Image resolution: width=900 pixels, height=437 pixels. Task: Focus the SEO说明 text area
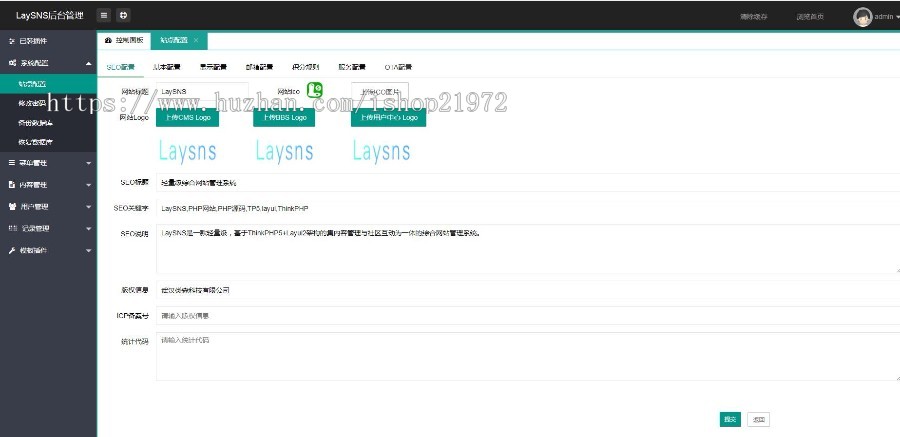click(x=528, y=249)
